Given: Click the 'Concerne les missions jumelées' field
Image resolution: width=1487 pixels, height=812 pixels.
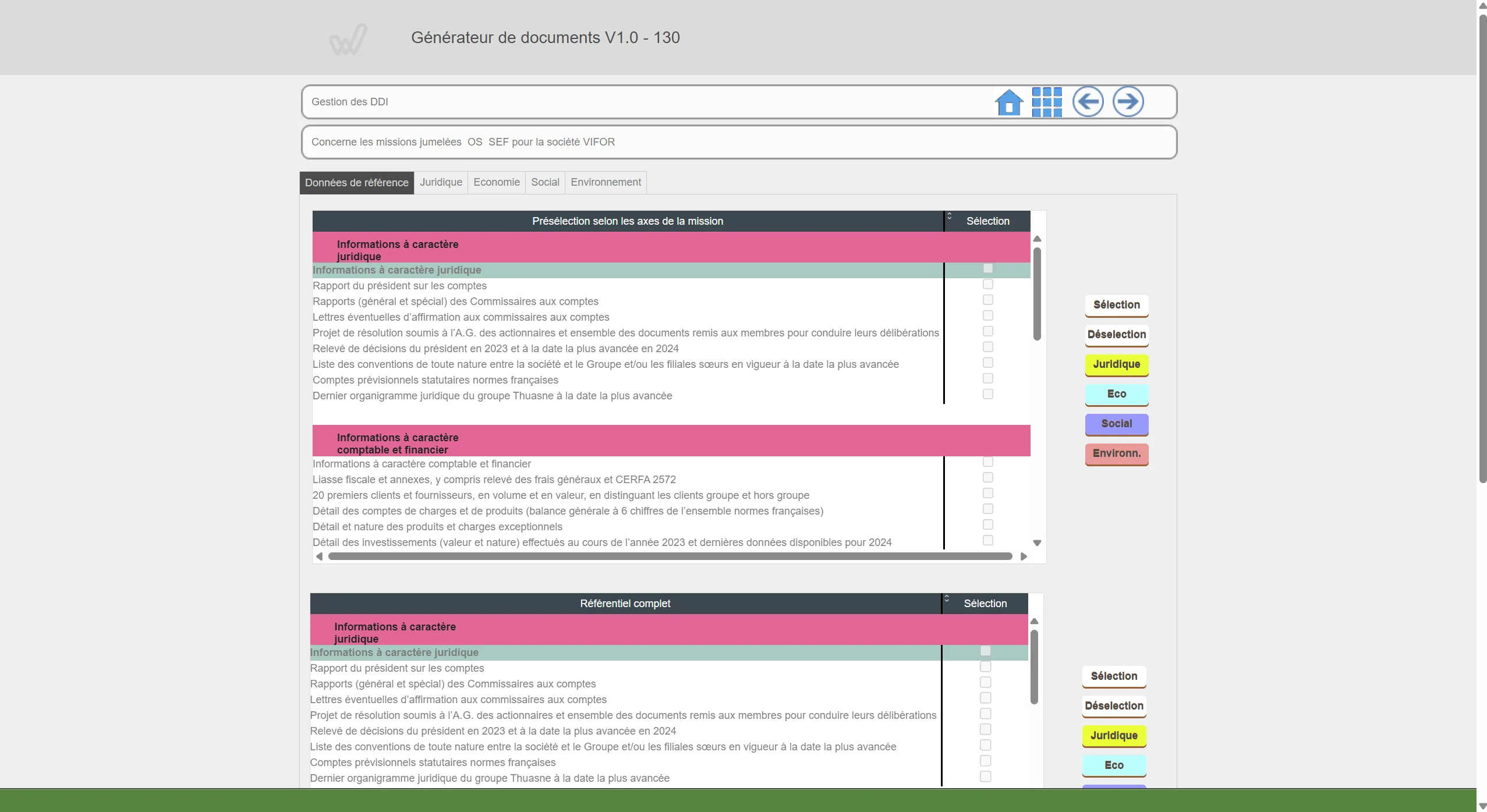Looking at the screenshot, I should (739, 142).
